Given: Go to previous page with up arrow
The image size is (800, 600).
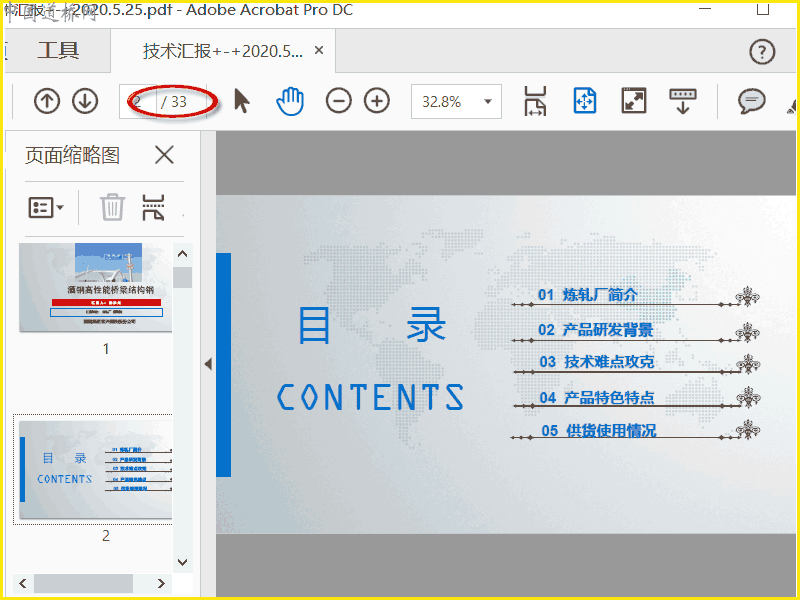Looking at the screenshot, I should tap(47, 101).
